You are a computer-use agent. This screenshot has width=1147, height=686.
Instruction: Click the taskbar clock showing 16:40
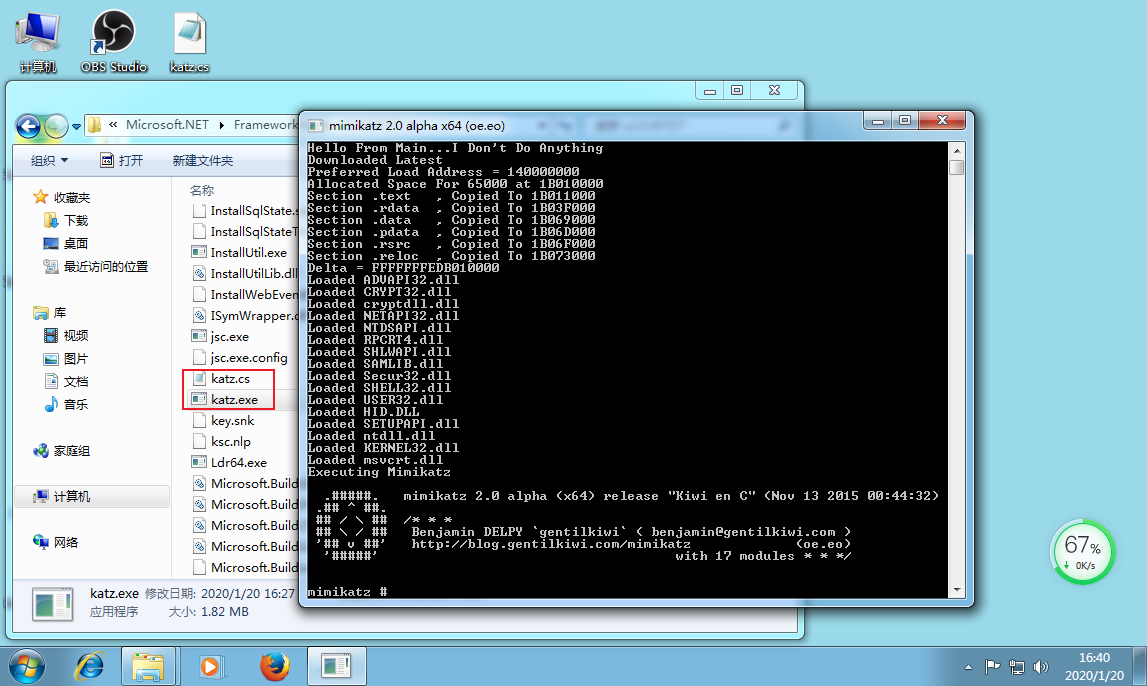point(1094,666)
